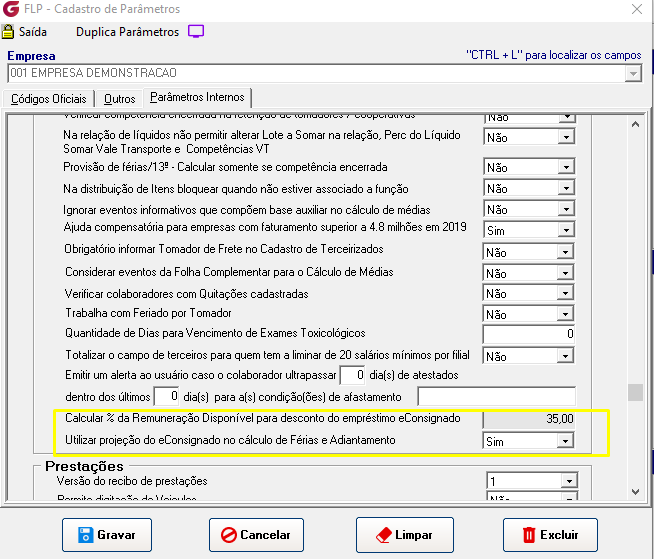Open dropdown for distribuição de Itens bloquear
This screenshot has height=559, width=654.
(566, 189)
